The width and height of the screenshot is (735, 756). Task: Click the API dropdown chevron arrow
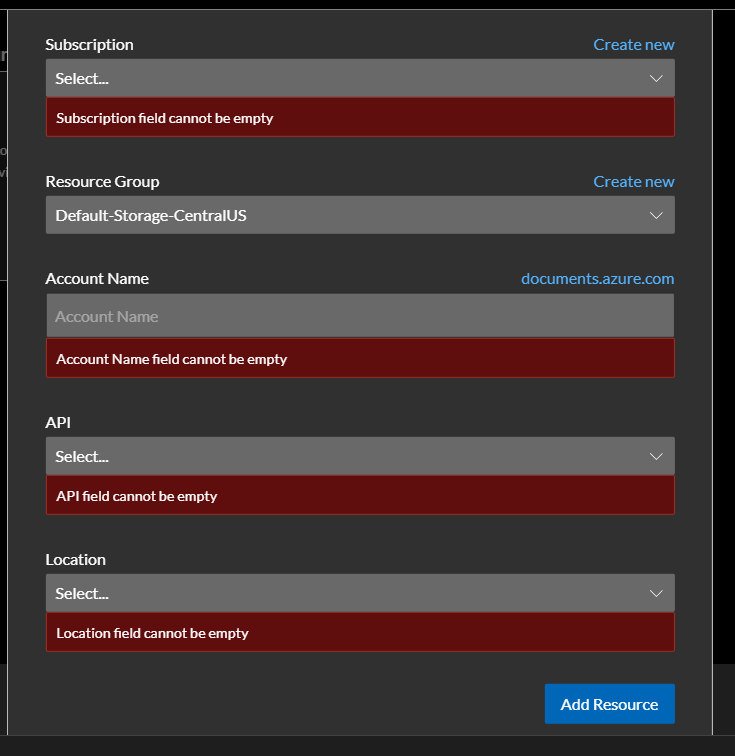(656, 457)
